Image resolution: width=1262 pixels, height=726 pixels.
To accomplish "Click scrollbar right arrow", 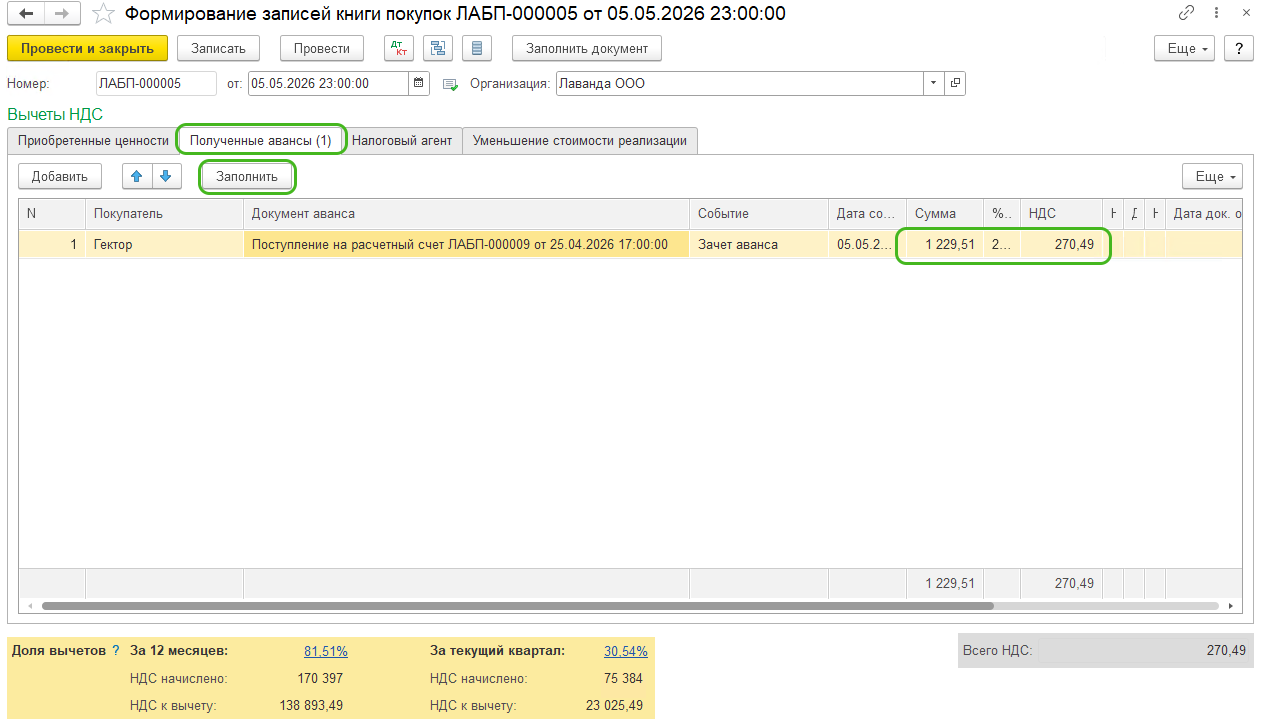I will [1231, 606].
